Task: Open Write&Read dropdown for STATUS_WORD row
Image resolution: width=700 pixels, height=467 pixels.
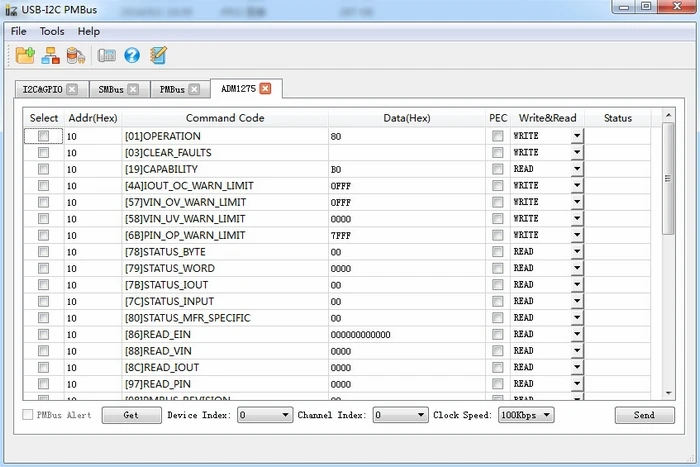Action: click(x=577, y=268)
